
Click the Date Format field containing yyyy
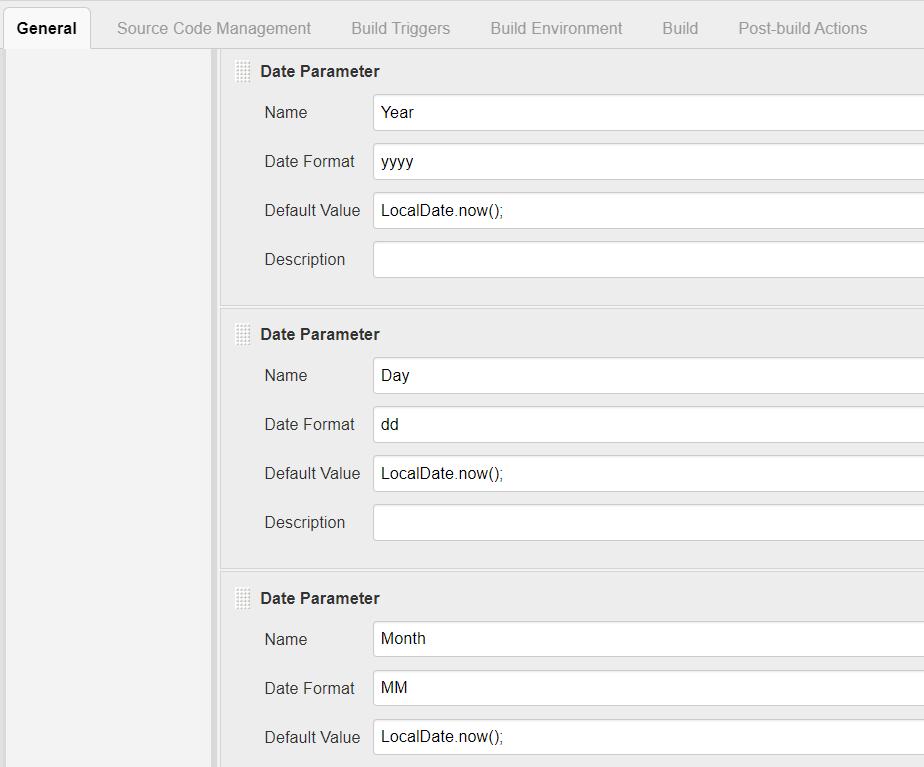648,161
